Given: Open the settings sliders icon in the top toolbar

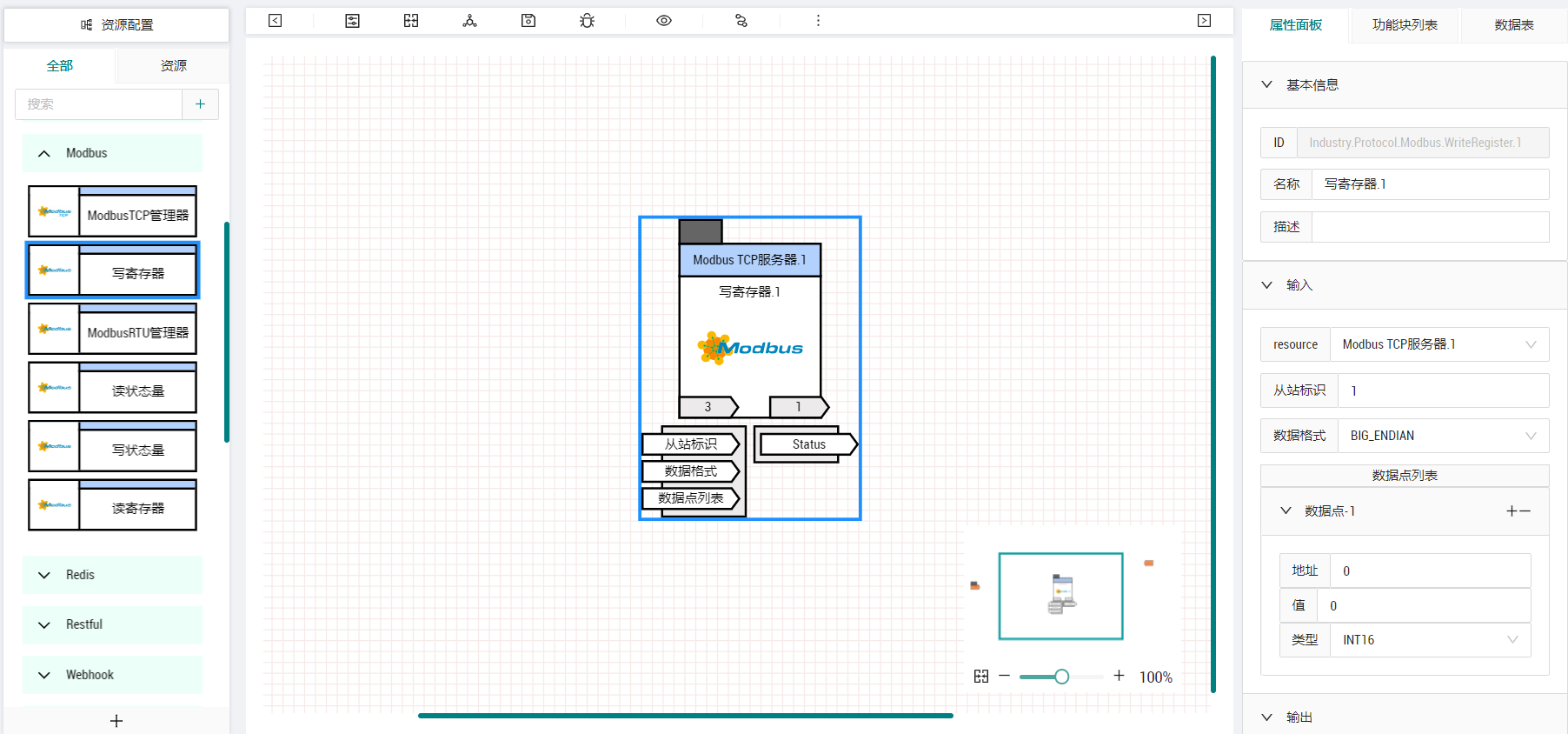Looking at the screenshot, I should 352,21.
